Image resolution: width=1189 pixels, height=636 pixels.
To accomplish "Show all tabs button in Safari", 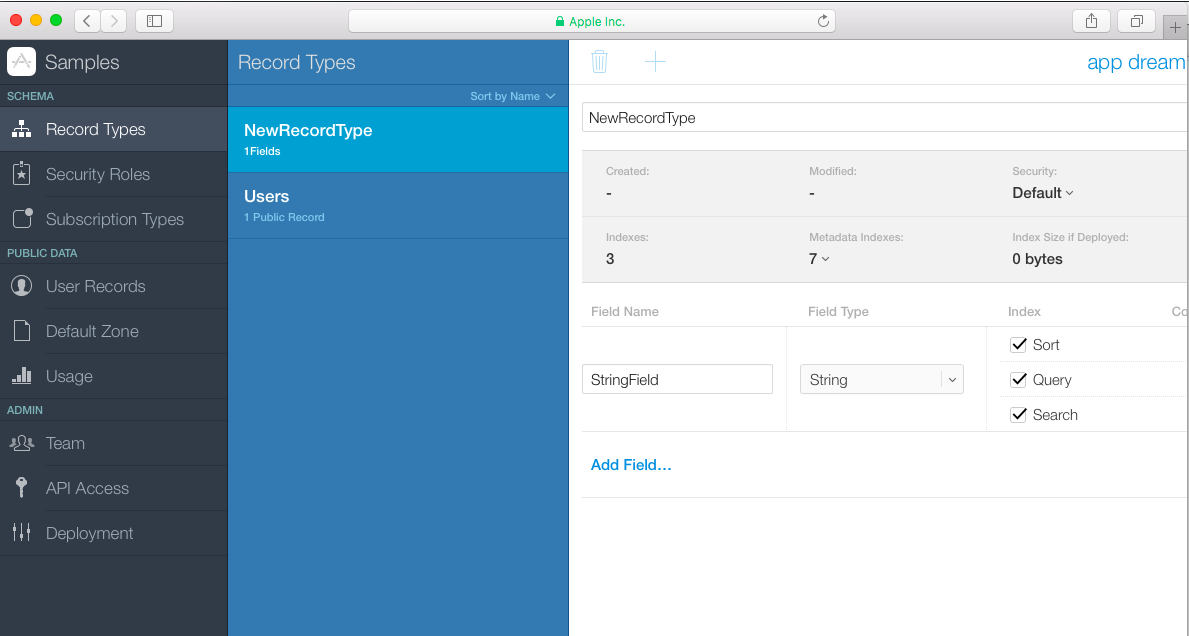I will [1137, 21].
